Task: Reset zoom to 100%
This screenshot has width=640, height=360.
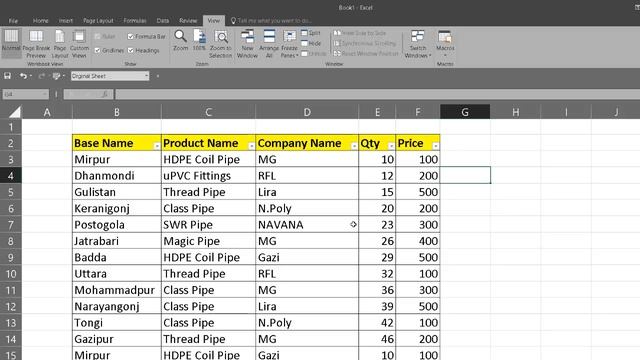Action: [x=199, y=41]
